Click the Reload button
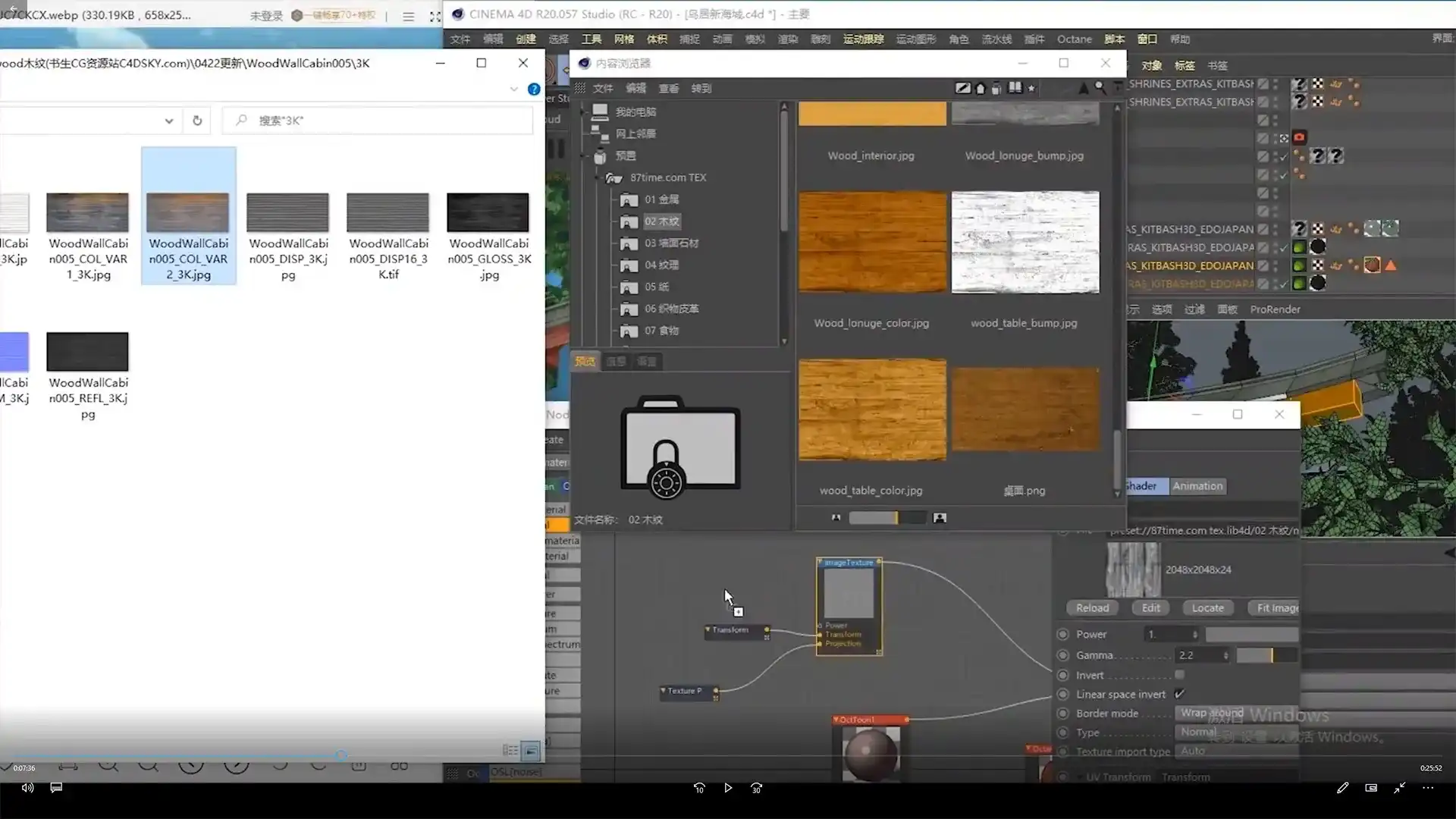The width and height of the screenshot is (1456, 819). point(1092,608)
